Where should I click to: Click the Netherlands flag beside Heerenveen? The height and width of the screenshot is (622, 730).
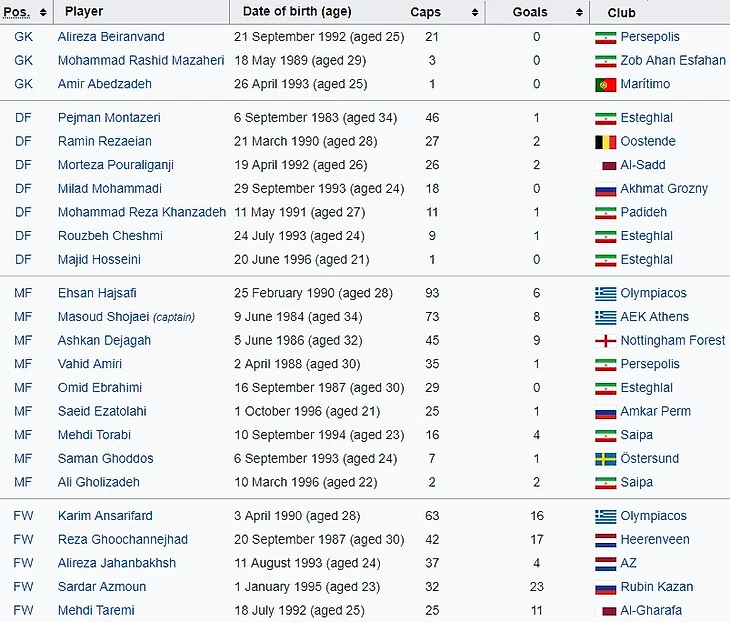[x=604, y=540]
